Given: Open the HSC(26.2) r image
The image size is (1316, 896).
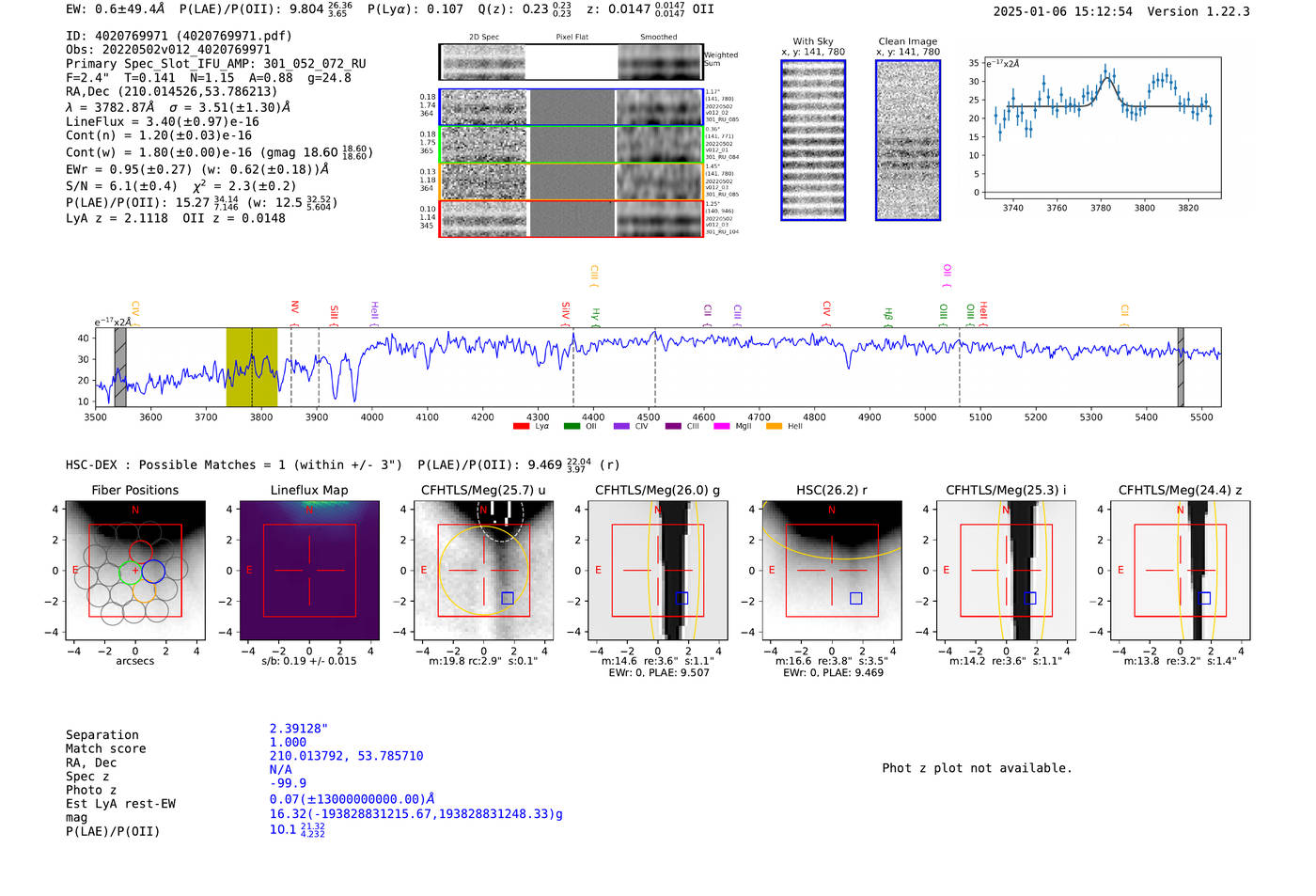Looking at the screenshot, I should (832, 570).
